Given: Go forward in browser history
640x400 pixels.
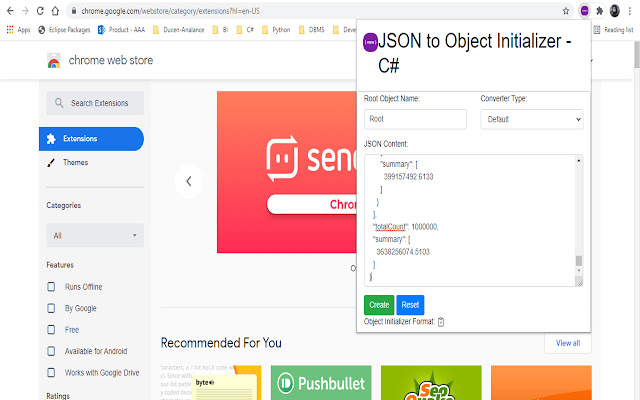Looking at the screenshot, I should [25, 11].
